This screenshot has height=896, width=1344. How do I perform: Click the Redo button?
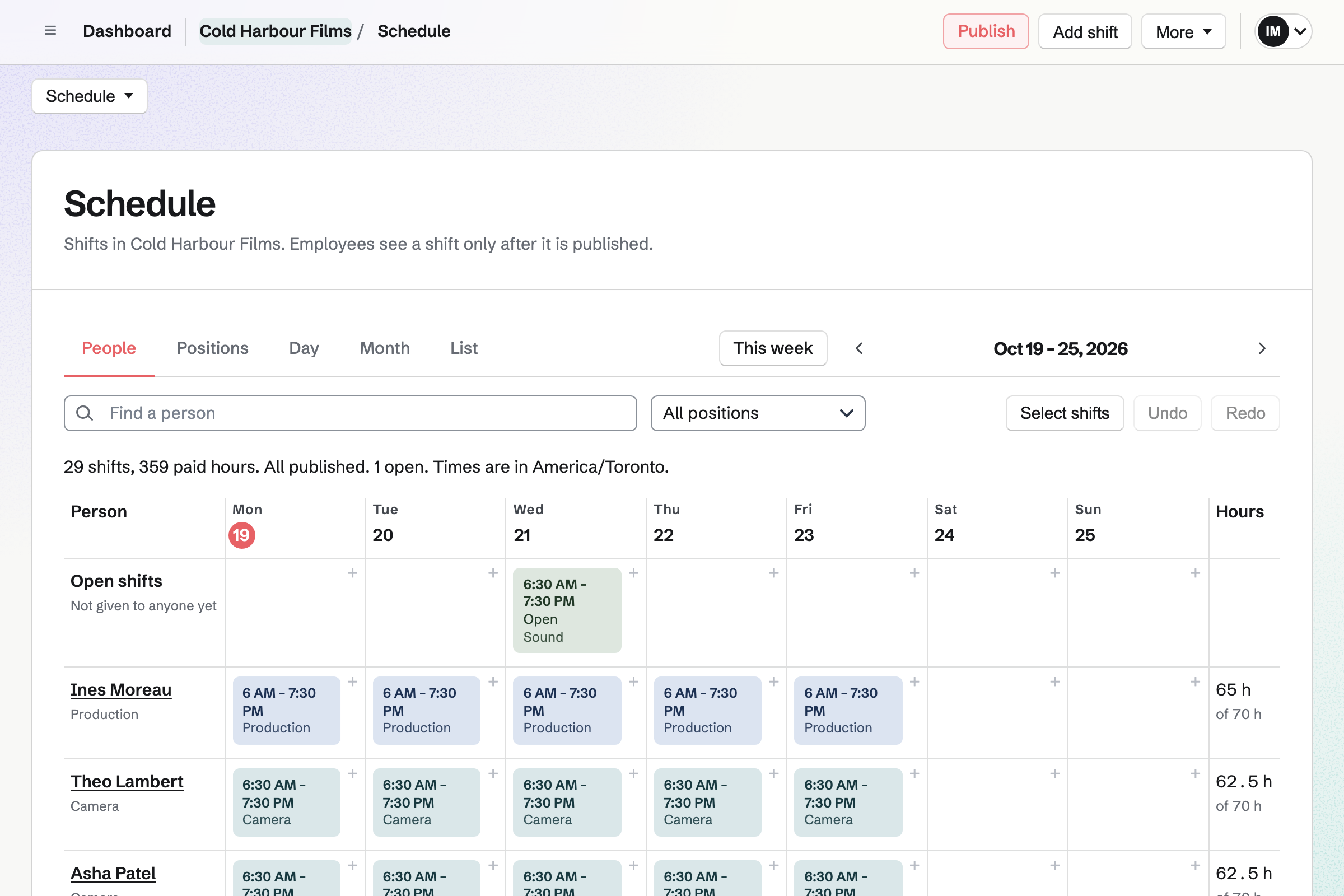click(x=1245, y=413)
